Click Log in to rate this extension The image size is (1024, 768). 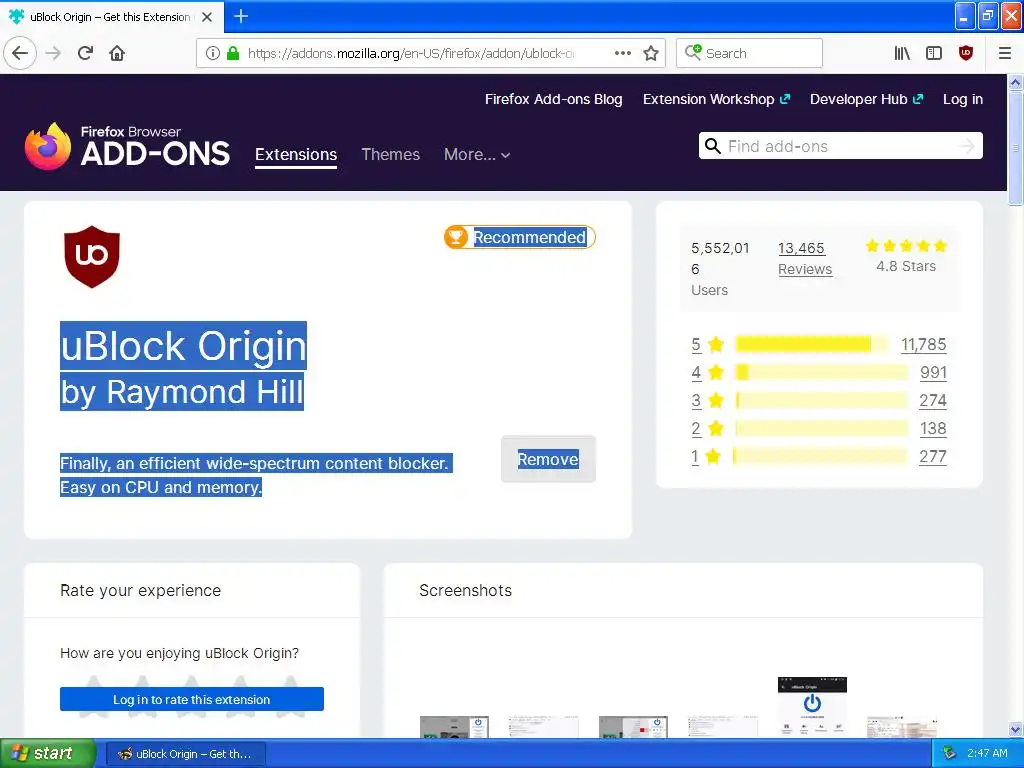point(191,699)
